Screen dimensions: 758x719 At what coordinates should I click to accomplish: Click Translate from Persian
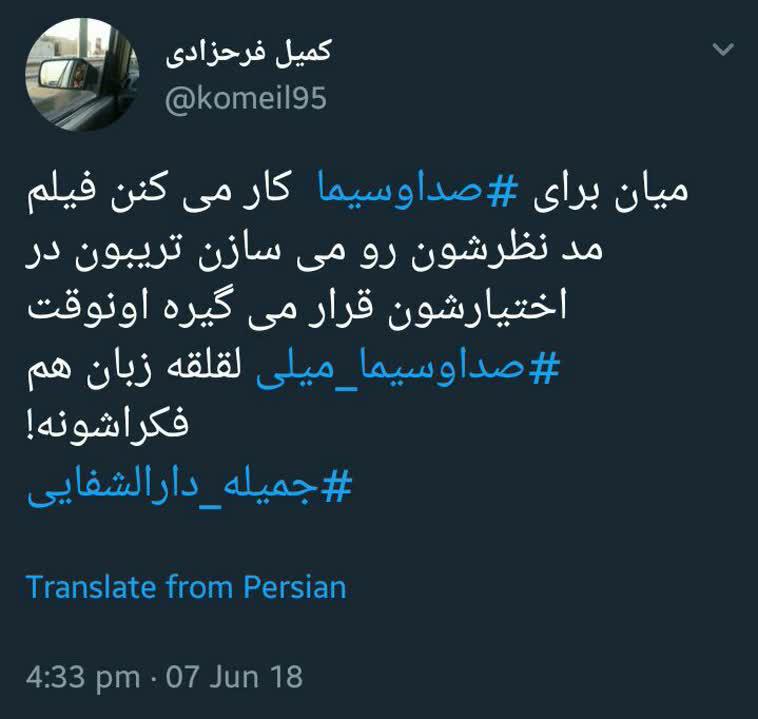click(x=186, y=587)
